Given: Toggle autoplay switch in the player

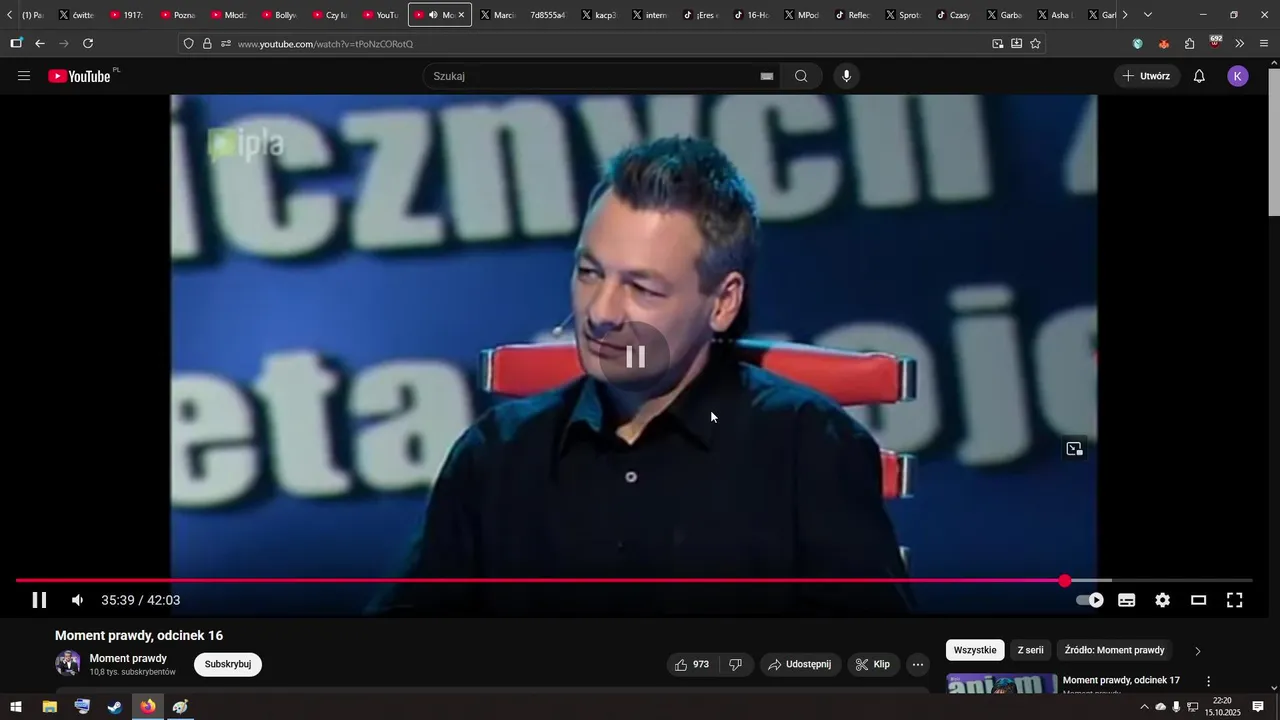Looking at the screenshot, I should 1090,600.
